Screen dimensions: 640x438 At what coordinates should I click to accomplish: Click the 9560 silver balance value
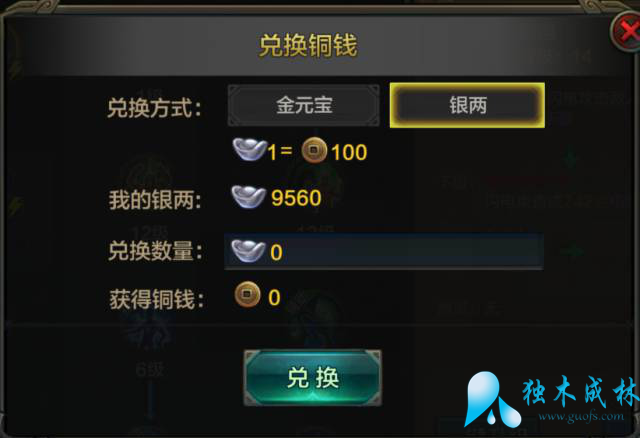click(296, 198)
